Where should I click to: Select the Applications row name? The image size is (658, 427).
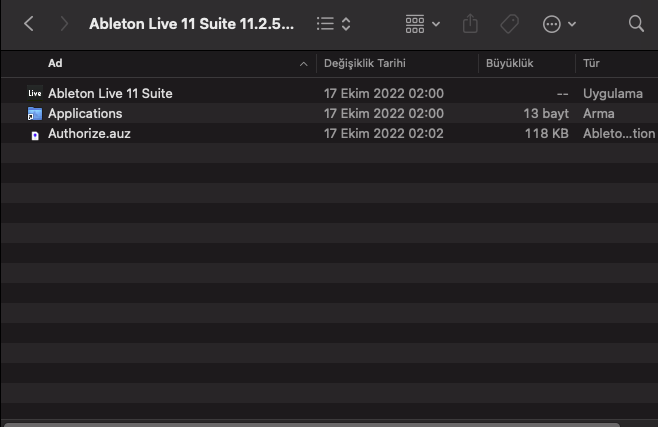[85, 114]
